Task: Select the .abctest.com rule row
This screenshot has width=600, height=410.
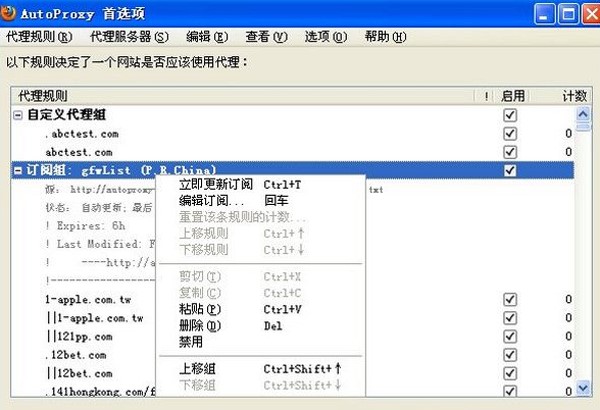Action: (x=293, y=134)
